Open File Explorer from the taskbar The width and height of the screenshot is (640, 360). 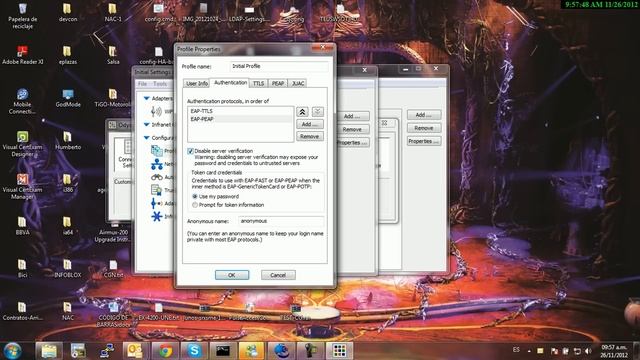tap(49, 351)
